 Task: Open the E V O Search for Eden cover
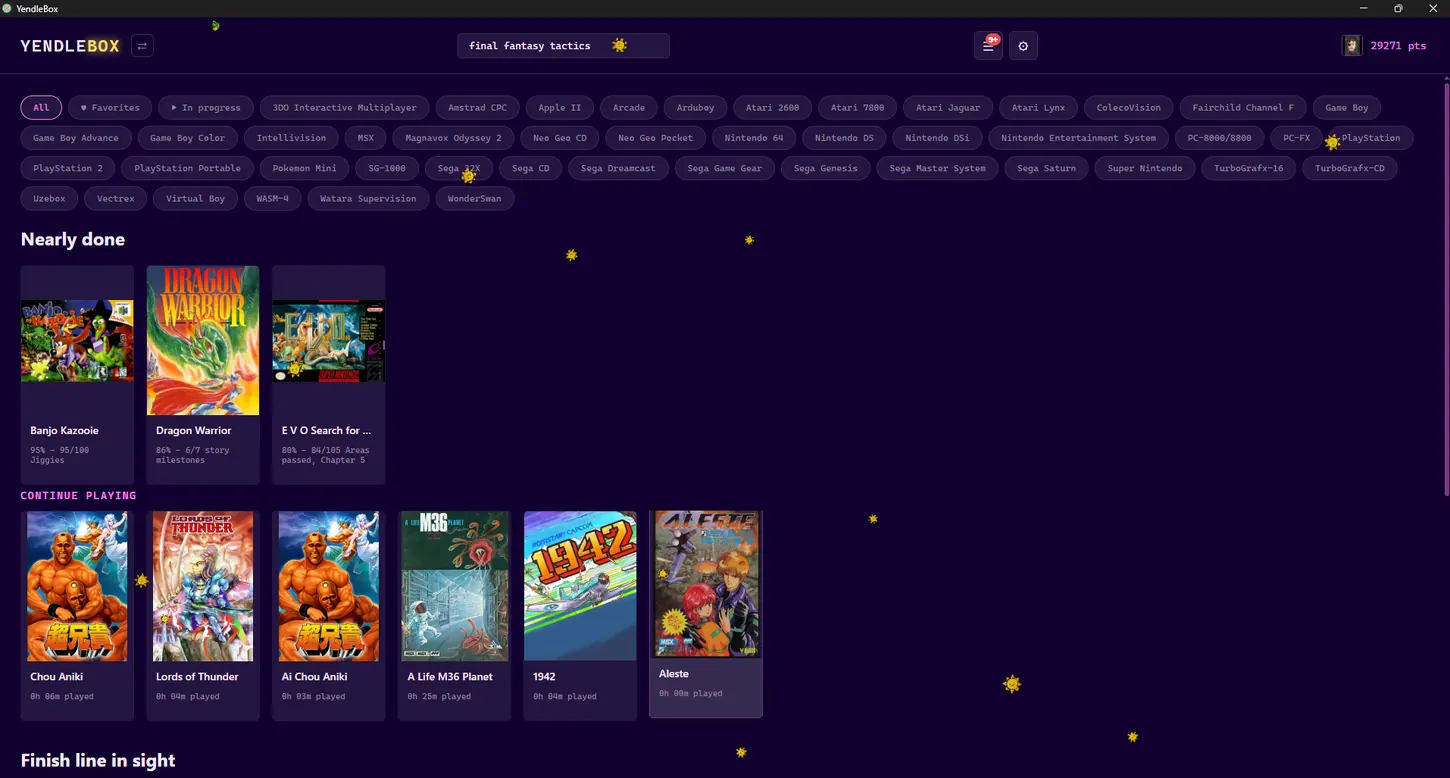pos(329,341)
